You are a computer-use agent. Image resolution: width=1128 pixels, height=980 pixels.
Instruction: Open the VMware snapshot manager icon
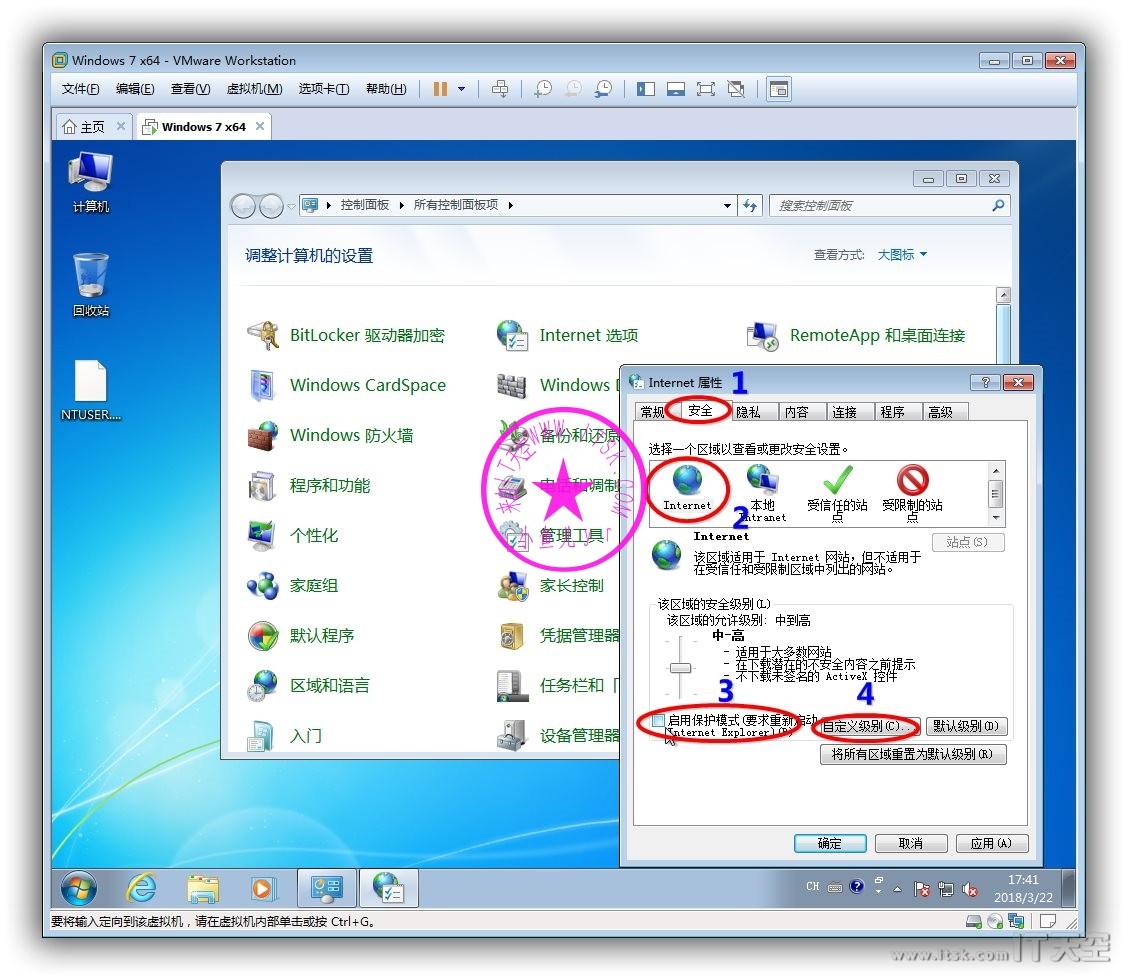click(603, 89)
